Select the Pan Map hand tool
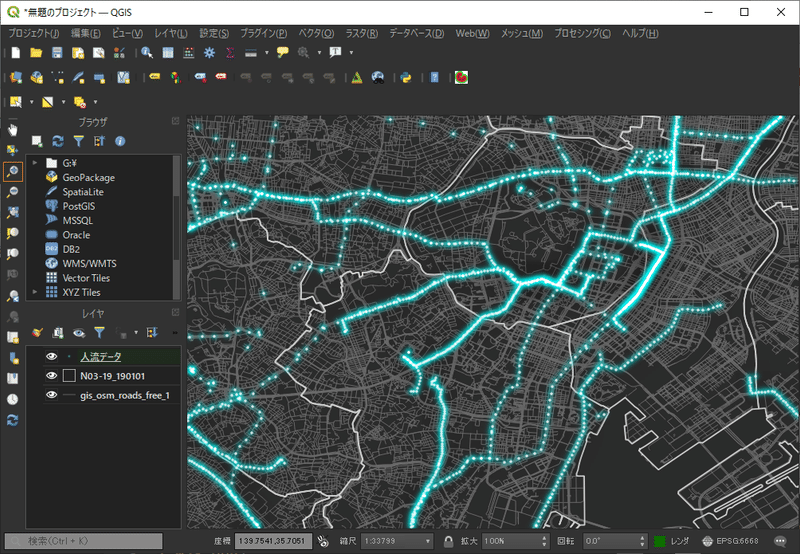 pyautogui.click(x=13, y=129)
